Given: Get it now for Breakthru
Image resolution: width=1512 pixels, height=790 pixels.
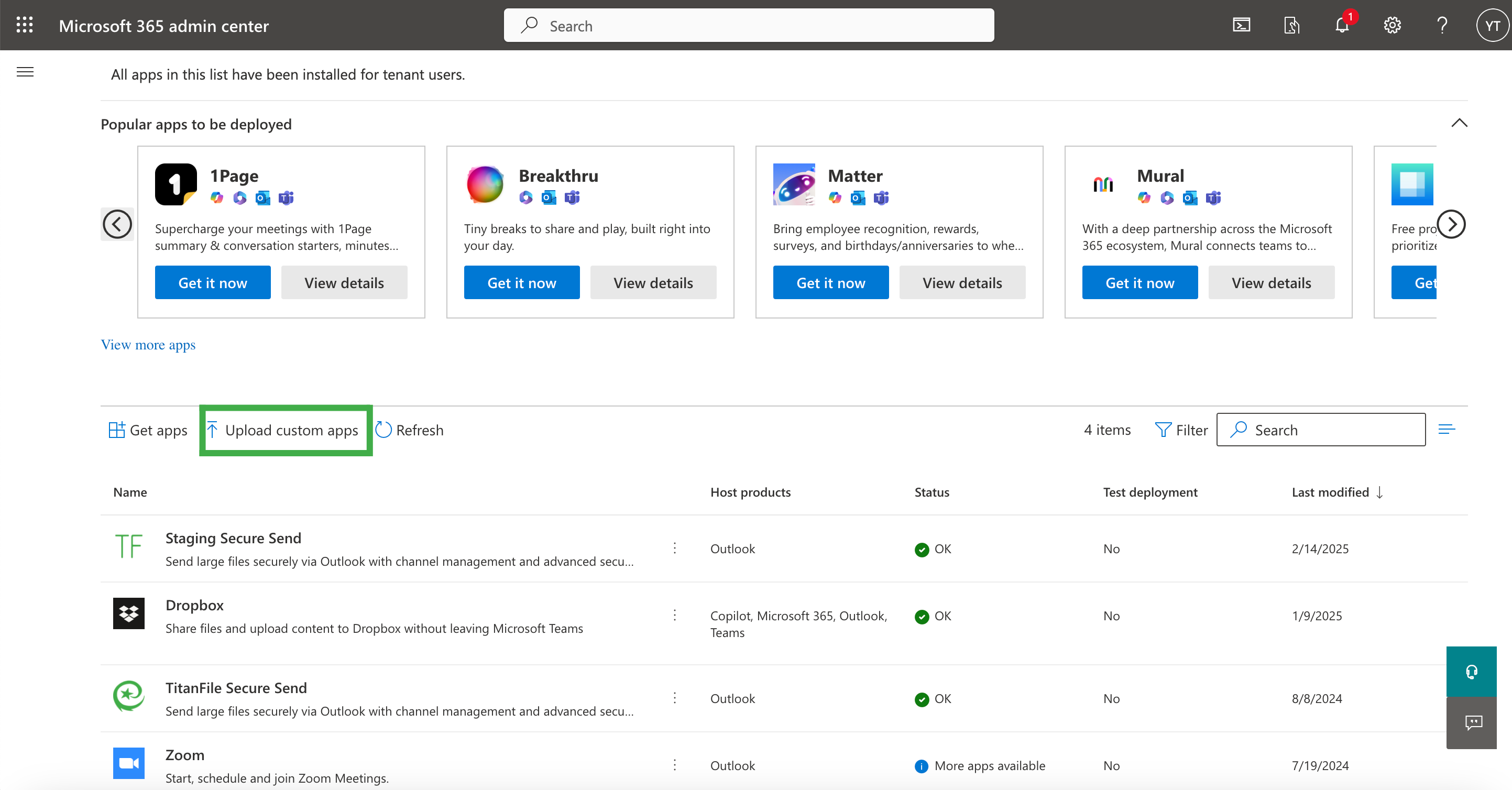Looking at the screenshot, I should click(x=522, y=282).
